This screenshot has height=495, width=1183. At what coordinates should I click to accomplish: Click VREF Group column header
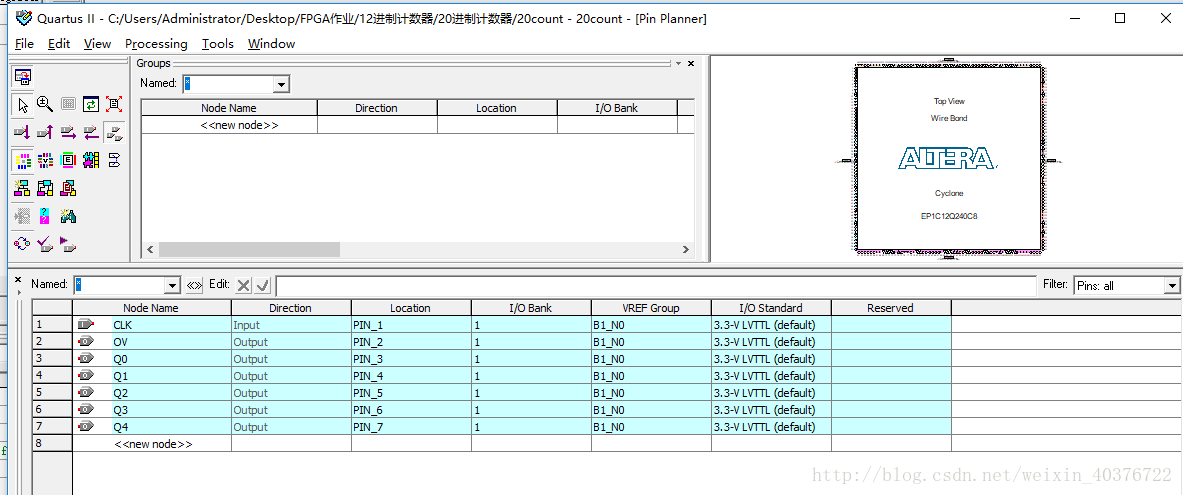651,308
